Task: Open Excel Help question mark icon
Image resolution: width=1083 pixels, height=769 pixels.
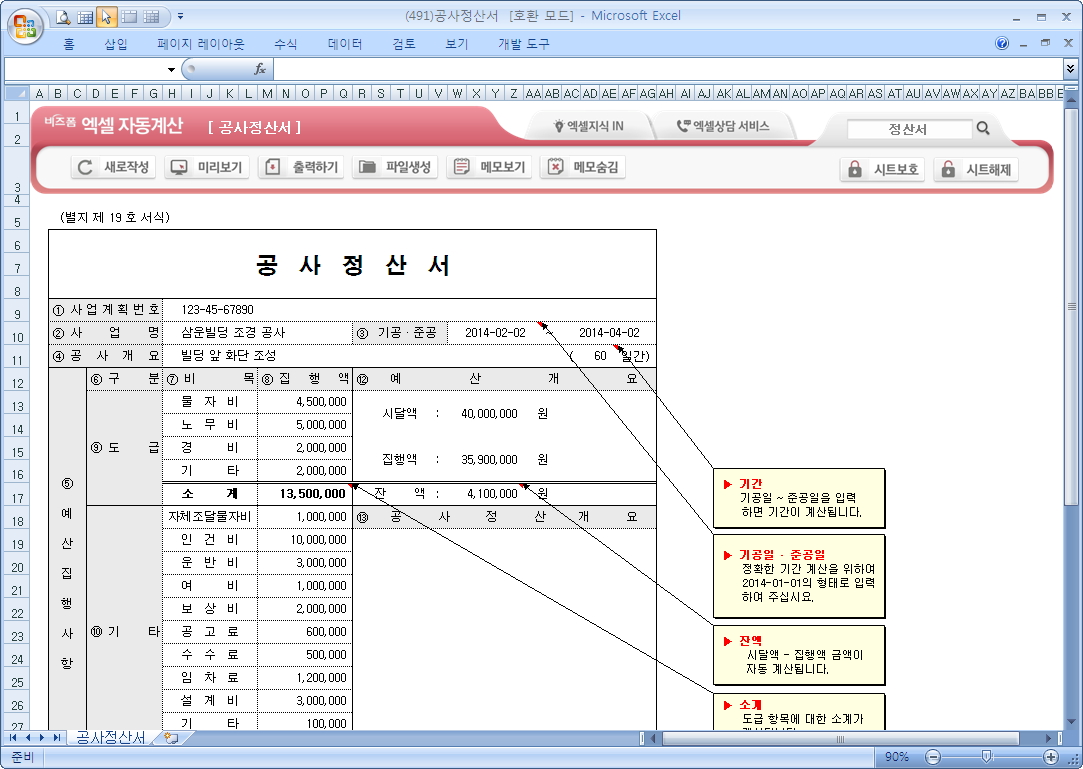Action: coord(1002,44)
